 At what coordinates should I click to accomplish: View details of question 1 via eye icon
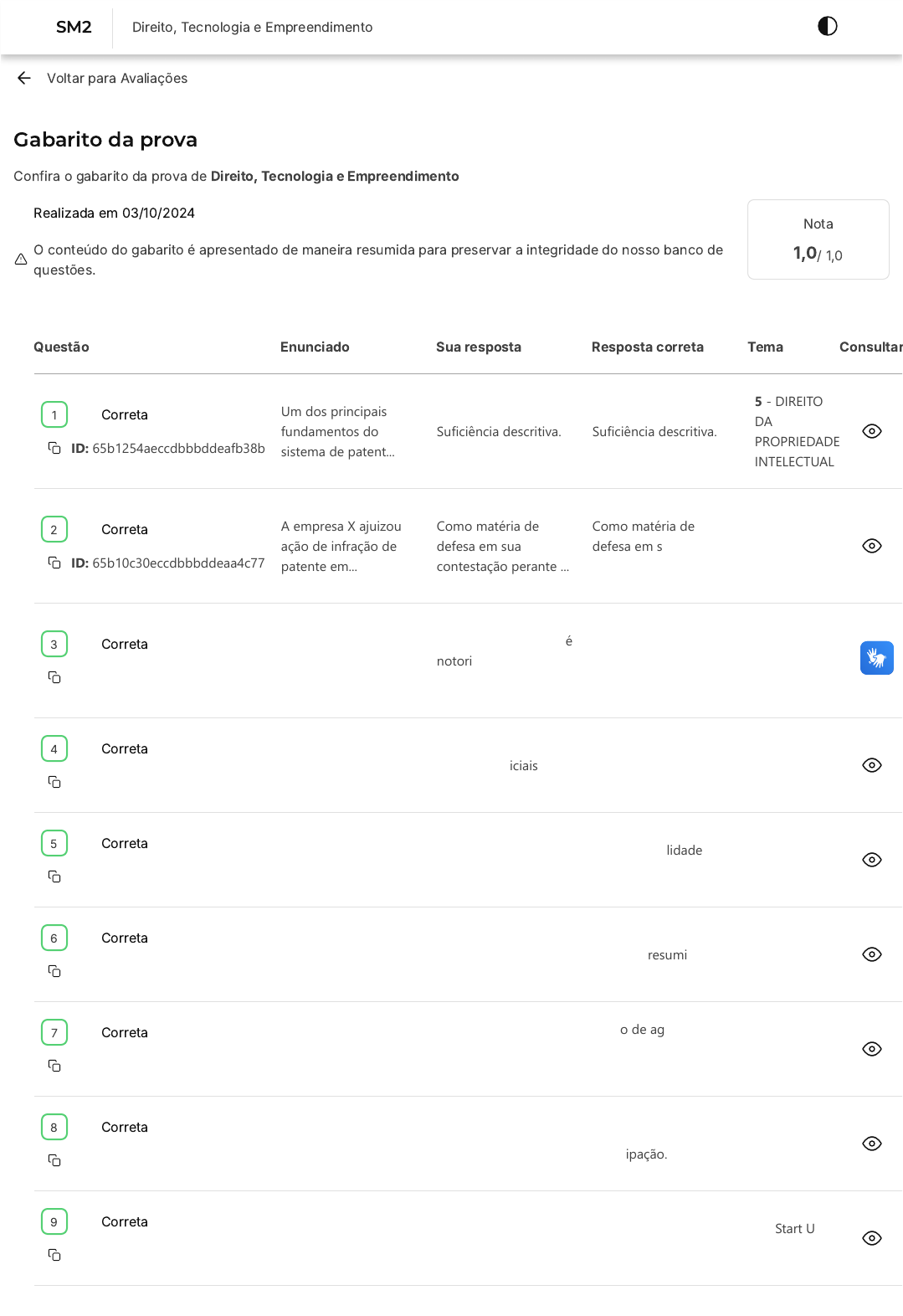871,431
